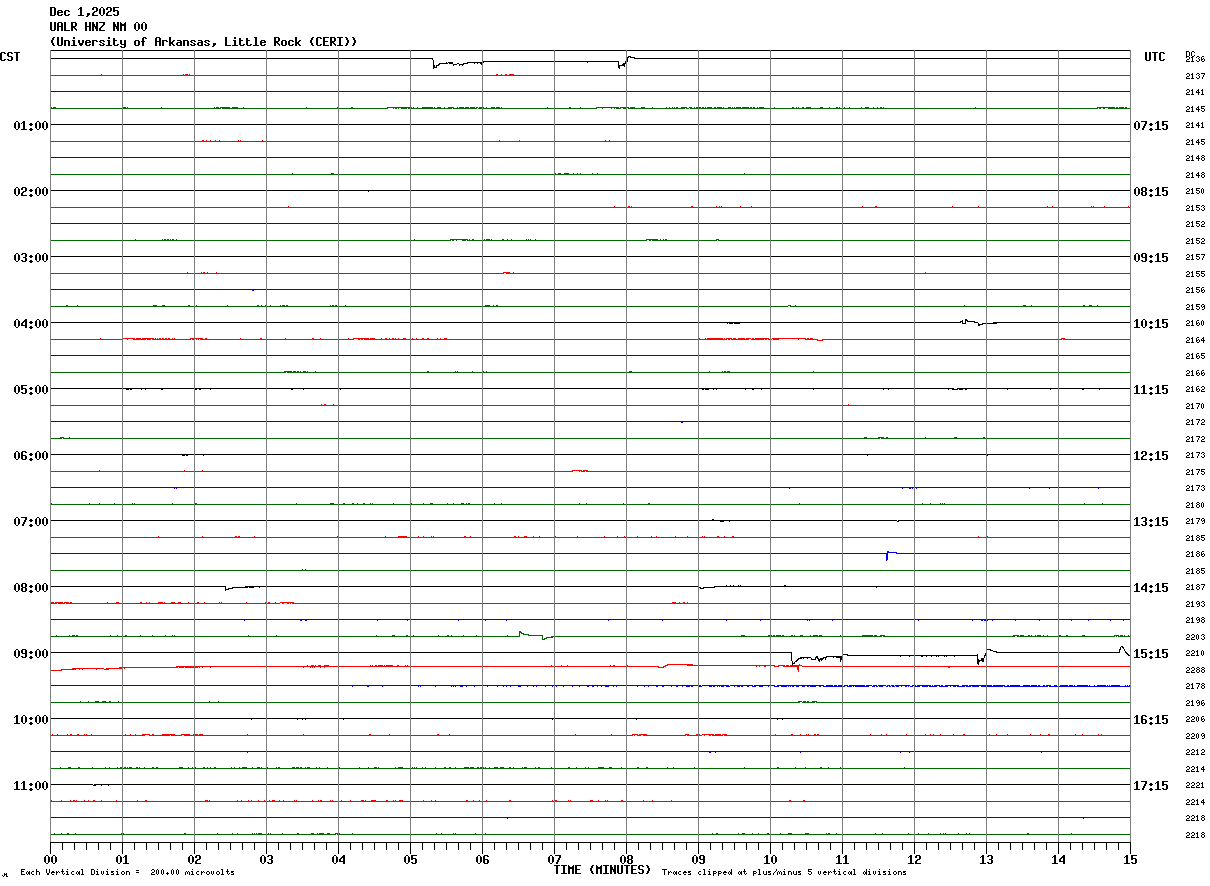Click the 10:15 UTC time label
The height and width of the screenshot is (886, 1210).
tap(1151, 323)
